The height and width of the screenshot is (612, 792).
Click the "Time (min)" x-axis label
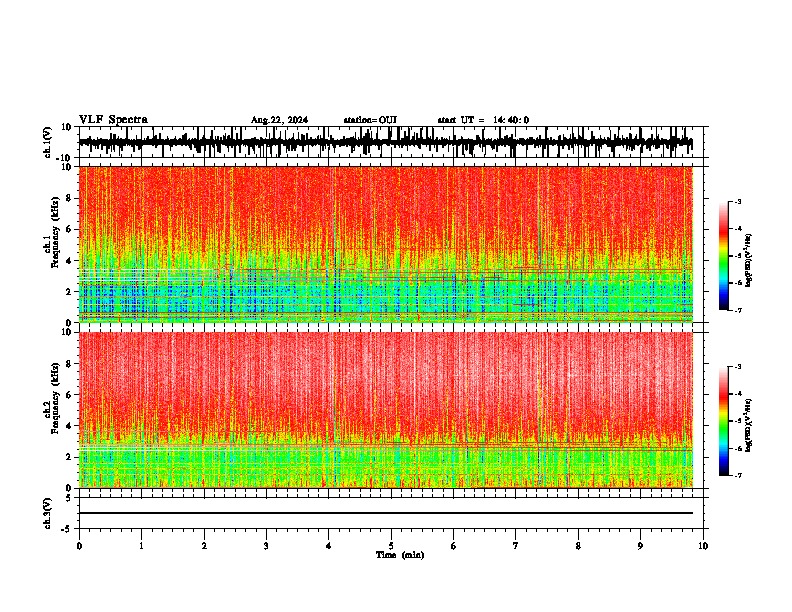click(400, 555)
